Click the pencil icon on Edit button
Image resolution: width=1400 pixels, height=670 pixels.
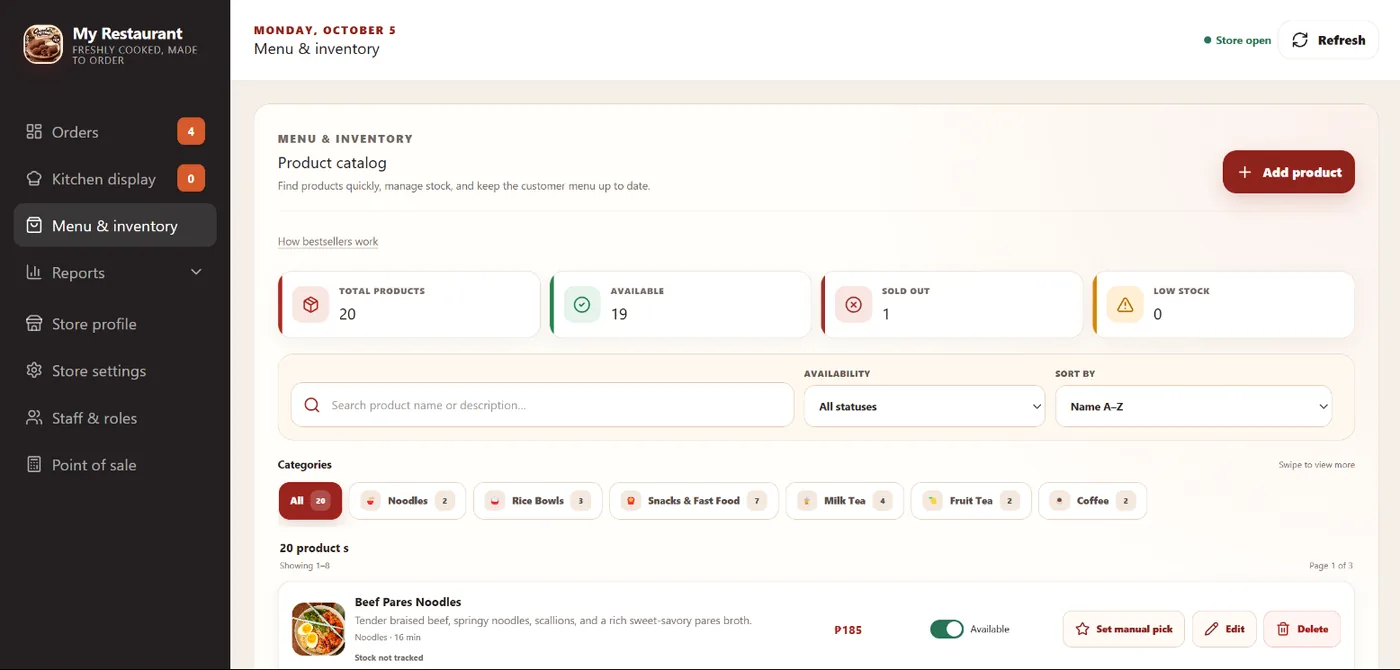pos(1212,629)
